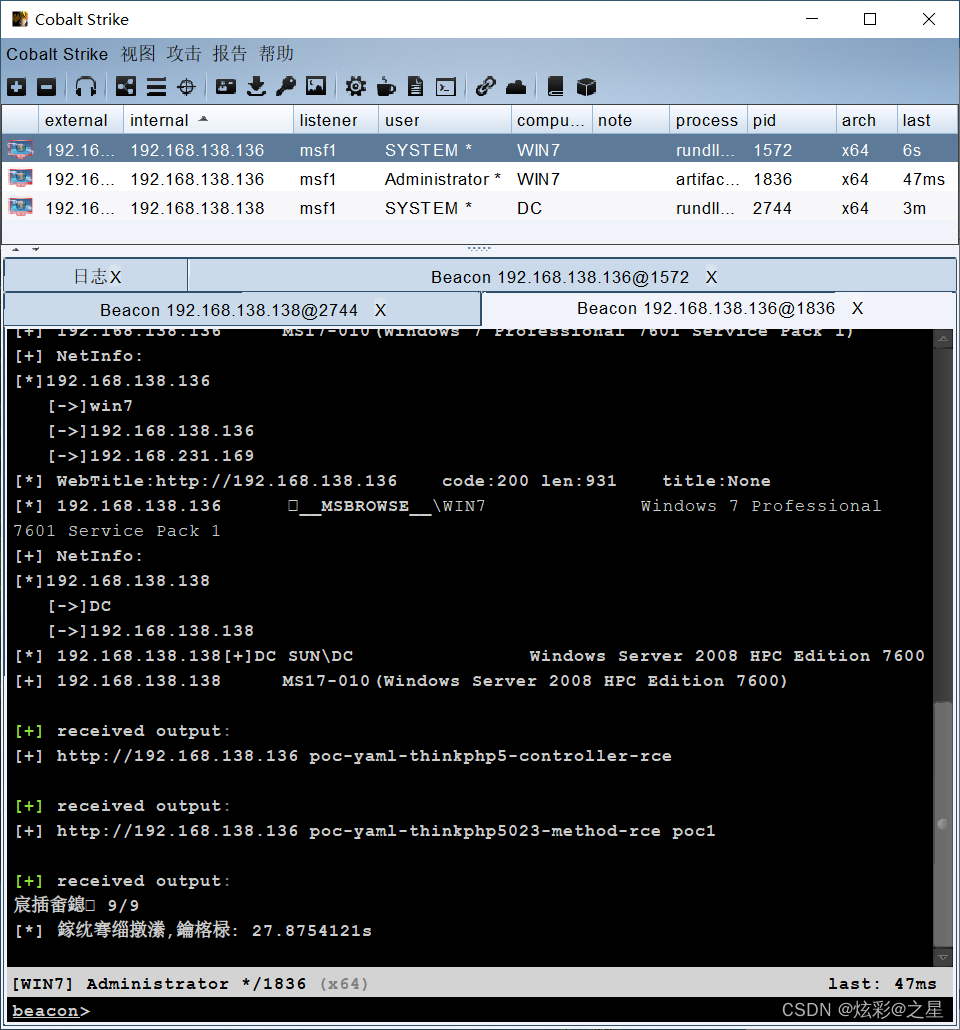
Task: Open the Cobalt Strike menu
Action: pyautogui.click(x=57, y=54)
